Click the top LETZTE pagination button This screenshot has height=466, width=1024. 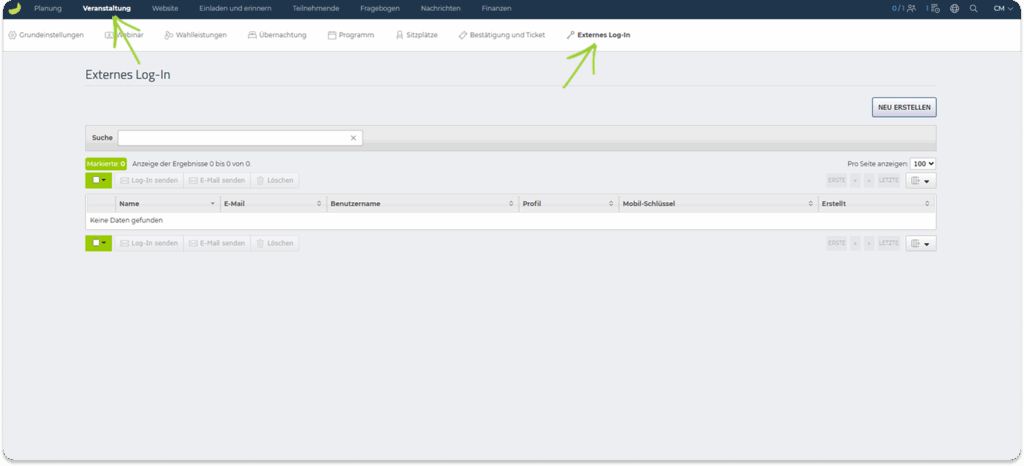(x=888, y=181)
